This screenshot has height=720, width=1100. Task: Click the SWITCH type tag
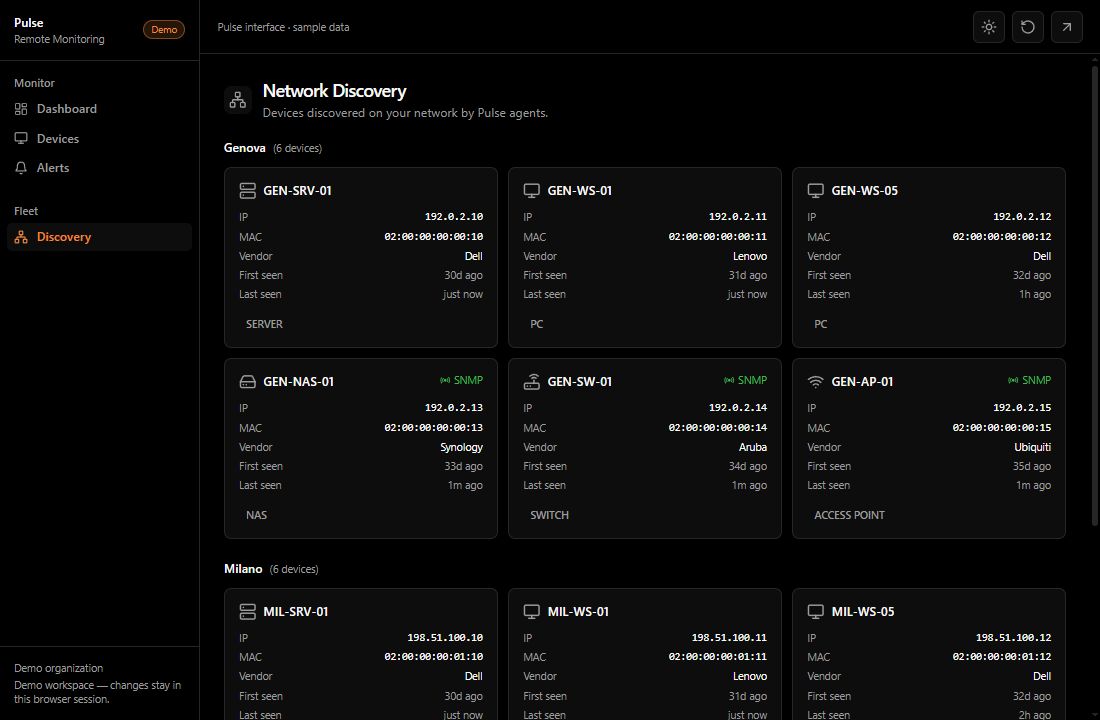click(549, 515)
